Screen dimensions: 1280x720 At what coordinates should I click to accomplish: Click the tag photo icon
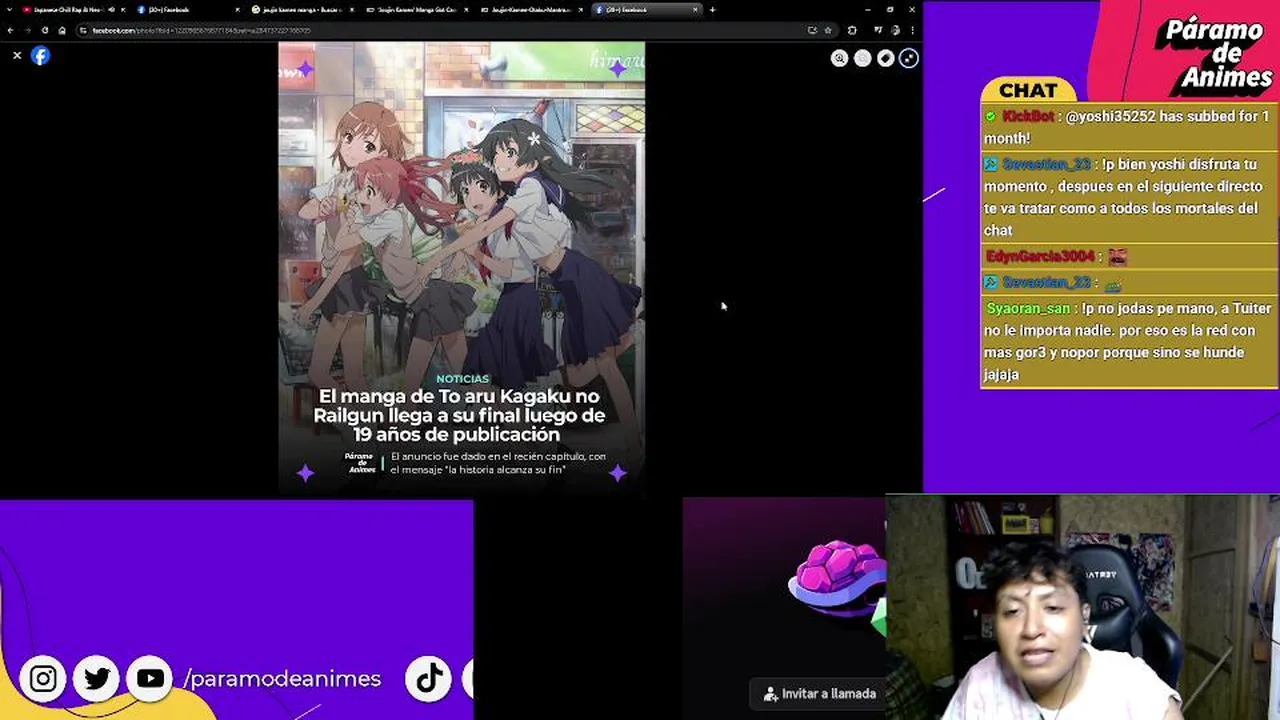tap(886, 59)
